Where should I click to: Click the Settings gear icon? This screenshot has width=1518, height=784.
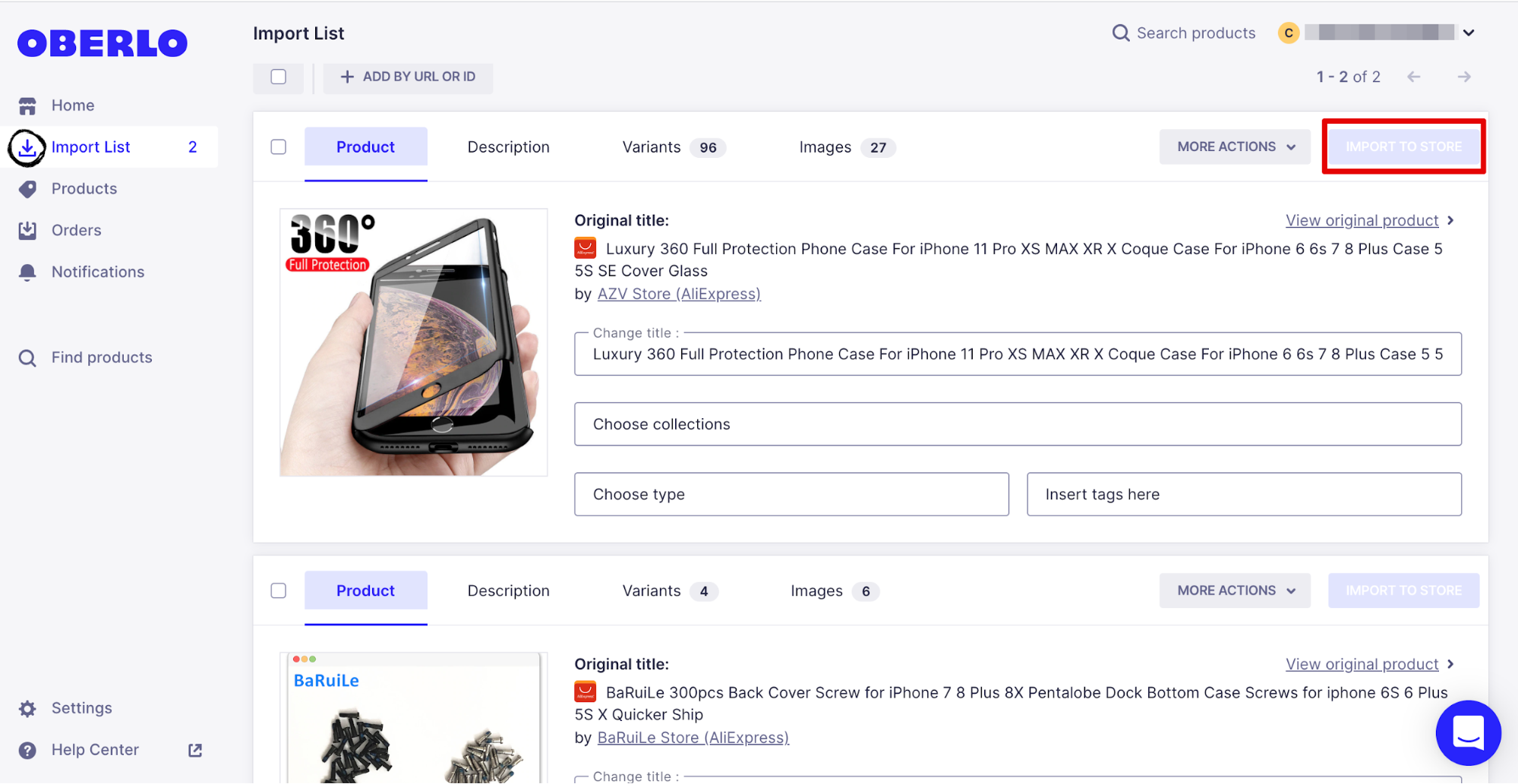tap(27, 709)
